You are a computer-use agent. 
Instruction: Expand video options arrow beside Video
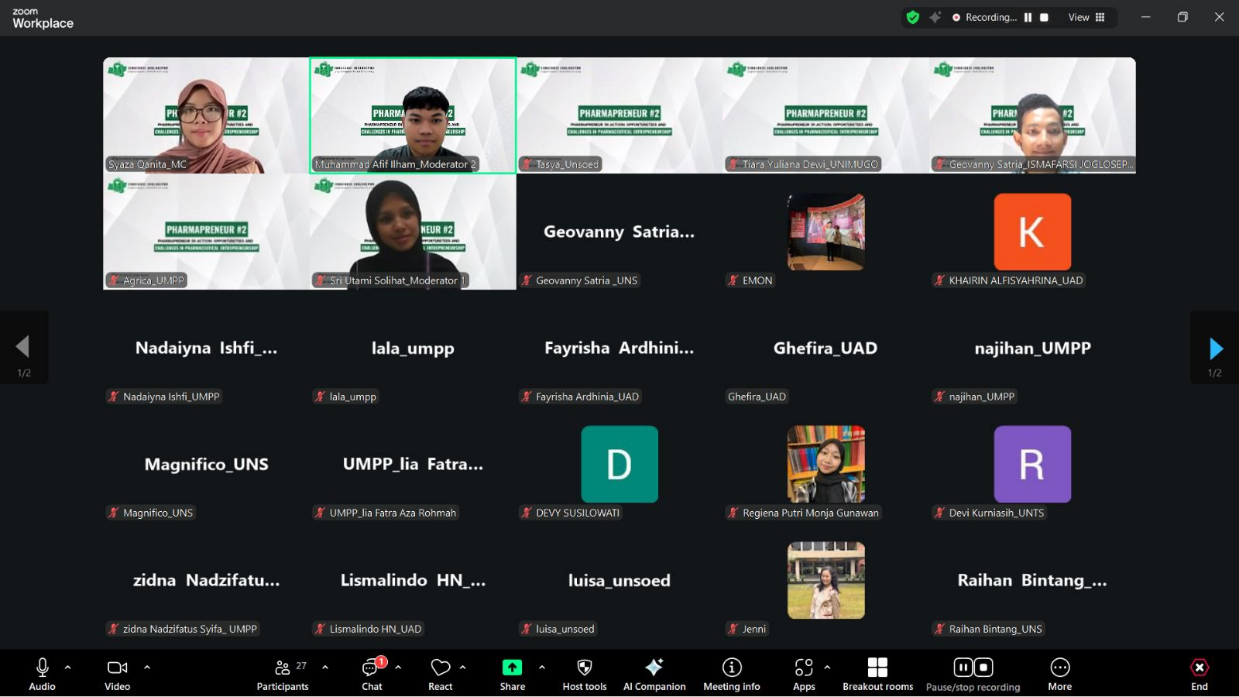pyautogui.click(x=147, y=667)
